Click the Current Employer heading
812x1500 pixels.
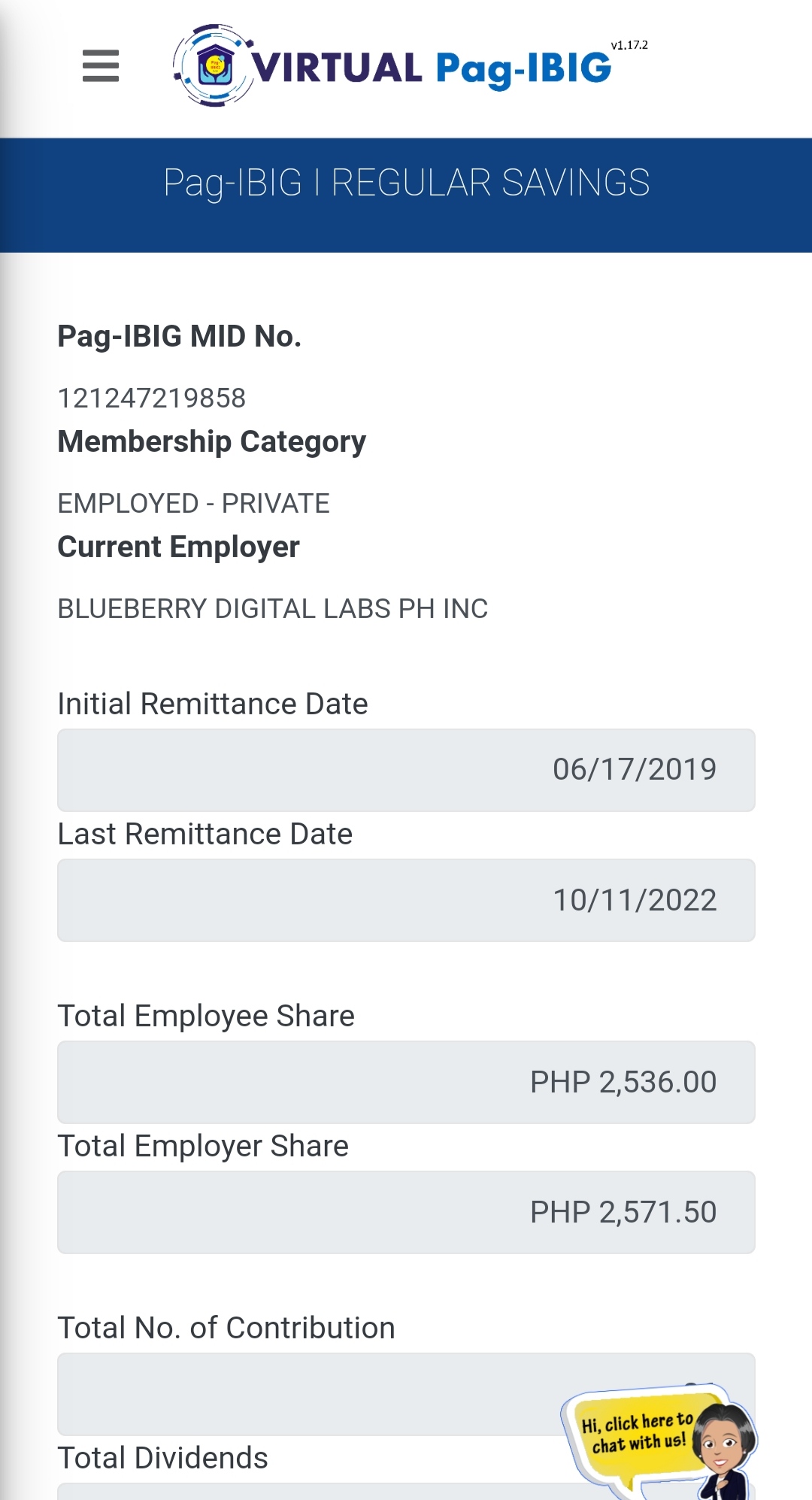pyautogui.click(x=178, y=547)
